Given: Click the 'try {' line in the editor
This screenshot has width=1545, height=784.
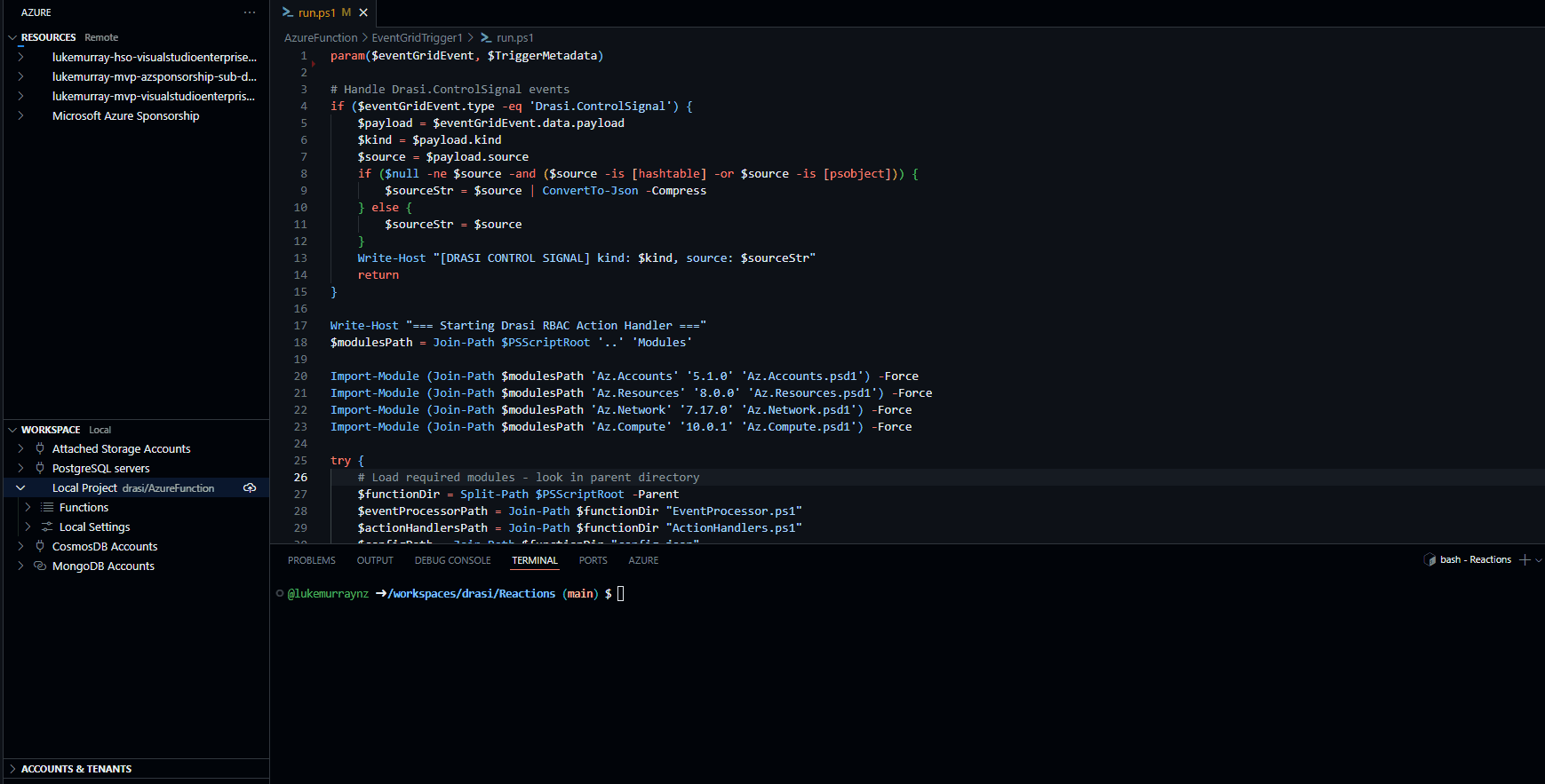Looking at the screenshot, I should (x=347, y=460).
